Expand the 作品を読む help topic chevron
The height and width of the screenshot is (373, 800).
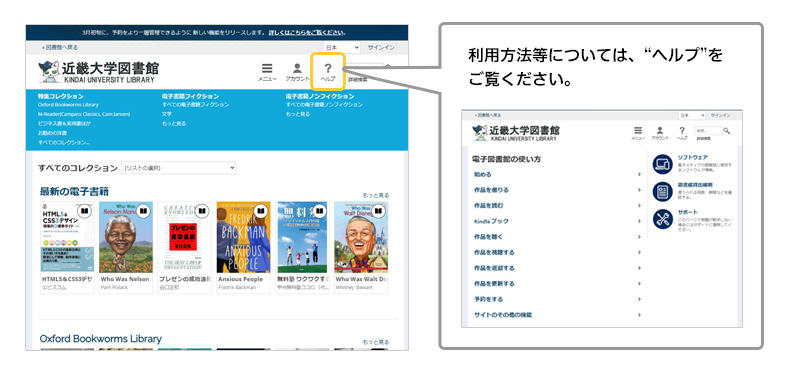click(x=639, y=206)
